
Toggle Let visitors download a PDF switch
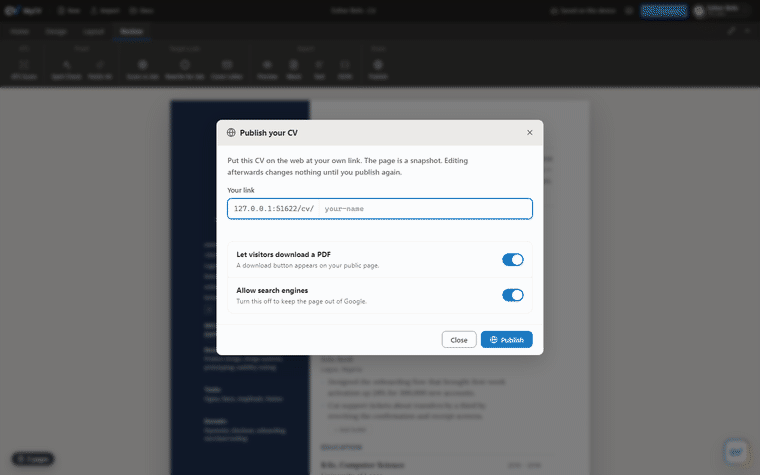[x=513, y=260]
